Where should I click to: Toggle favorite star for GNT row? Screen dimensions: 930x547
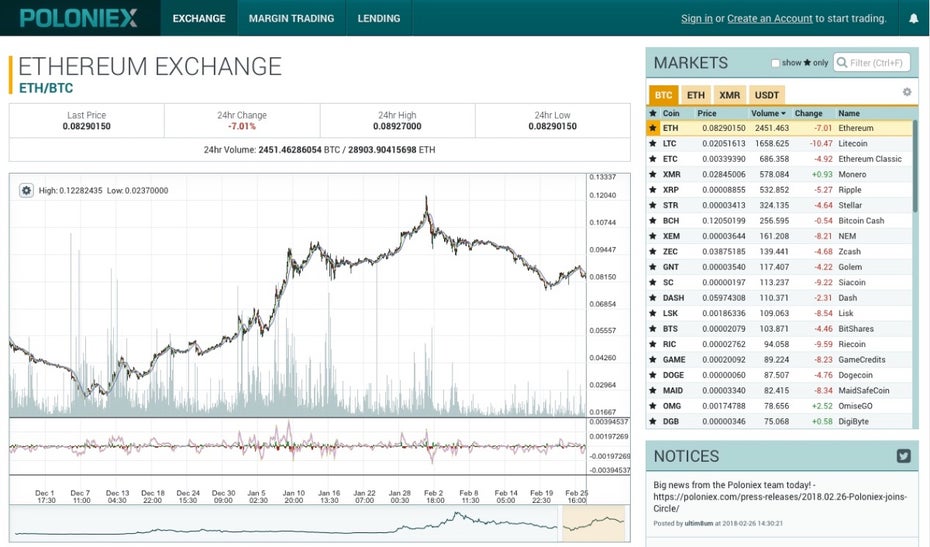653,267
